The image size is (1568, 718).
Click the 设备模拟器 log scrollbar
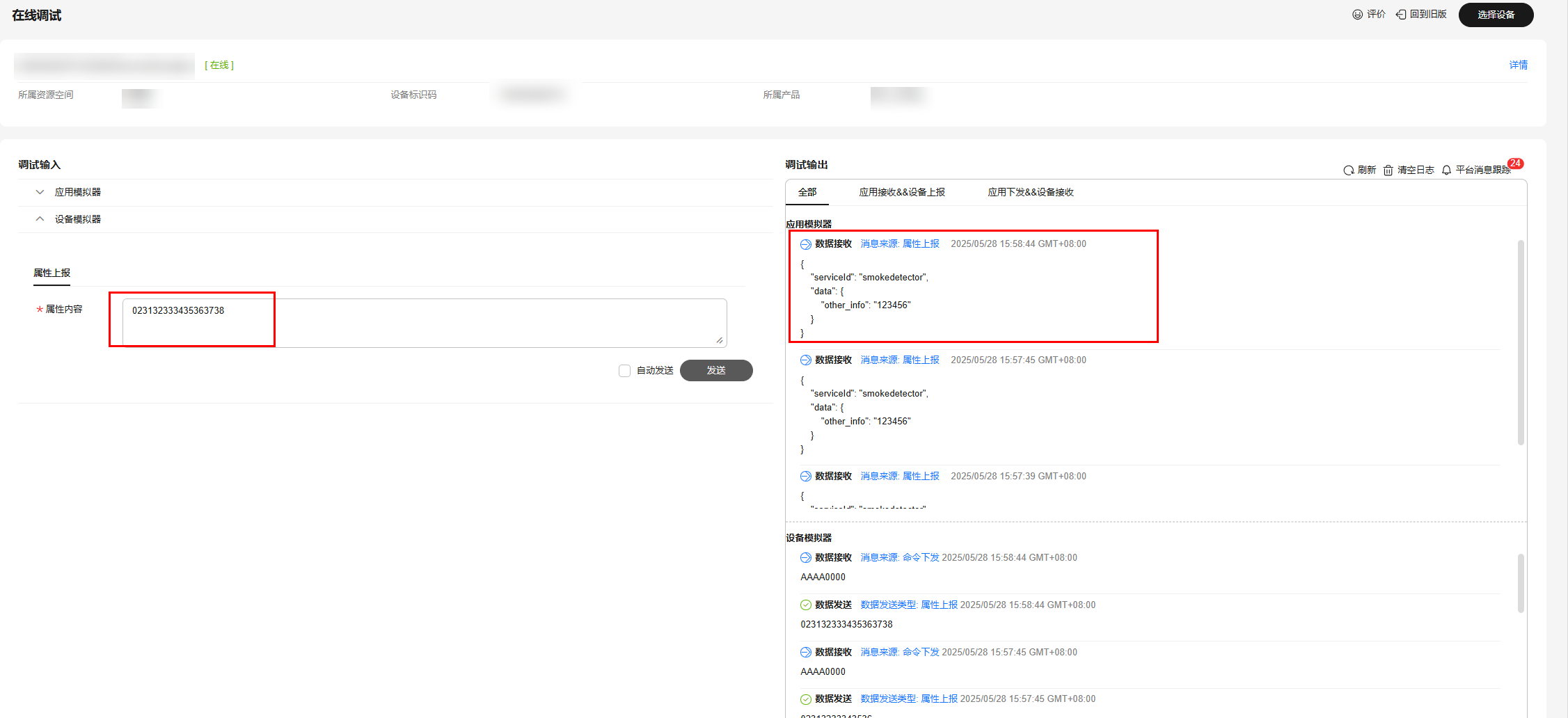pyautogui.click(x=1521, y=583)
